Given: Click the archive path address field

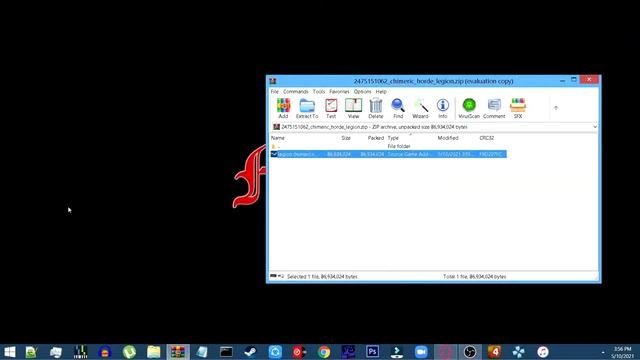Looking at the screenshot, I should pos(432,127).
